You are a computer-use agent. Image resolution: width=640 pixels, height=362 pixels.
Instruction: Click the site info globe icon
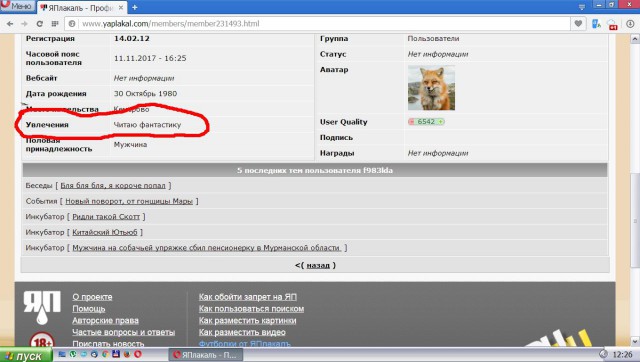[72, 24]
